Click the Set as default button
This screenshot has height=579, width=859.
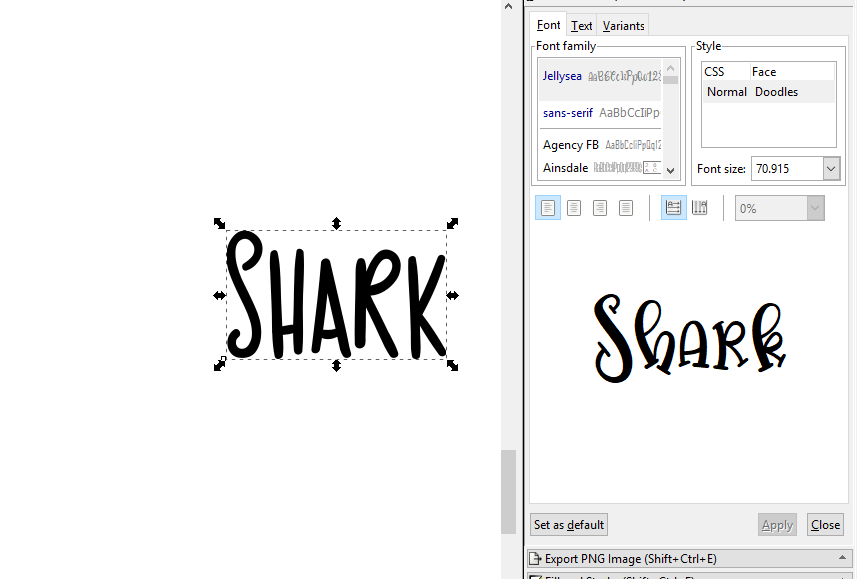coord(569,525)
